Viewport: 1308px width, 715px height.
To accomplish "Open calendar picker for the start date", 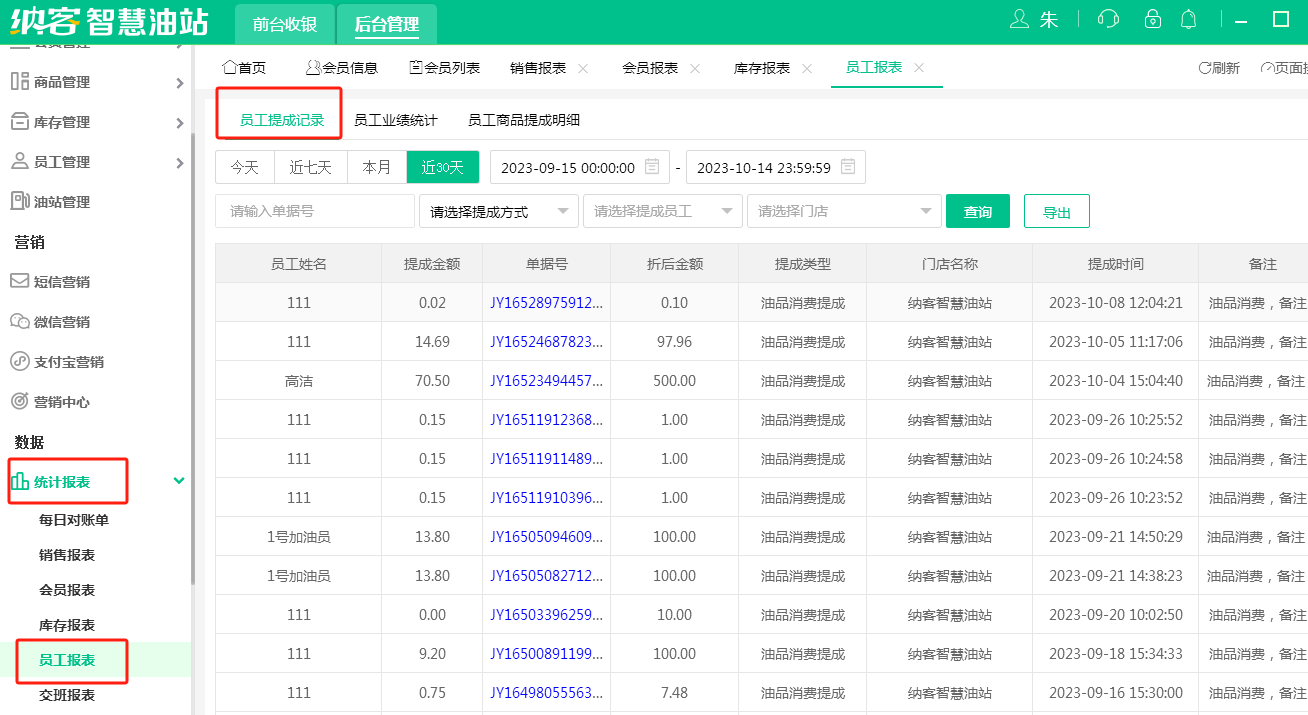I will click(x=652, y=167).
